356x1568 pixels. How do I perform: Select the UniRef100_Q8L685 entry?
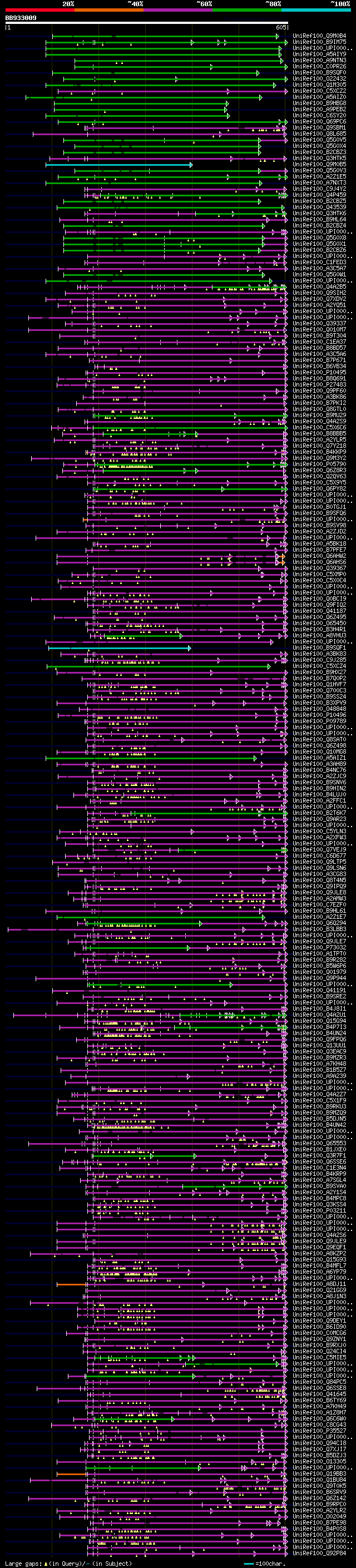coord(319,133)
